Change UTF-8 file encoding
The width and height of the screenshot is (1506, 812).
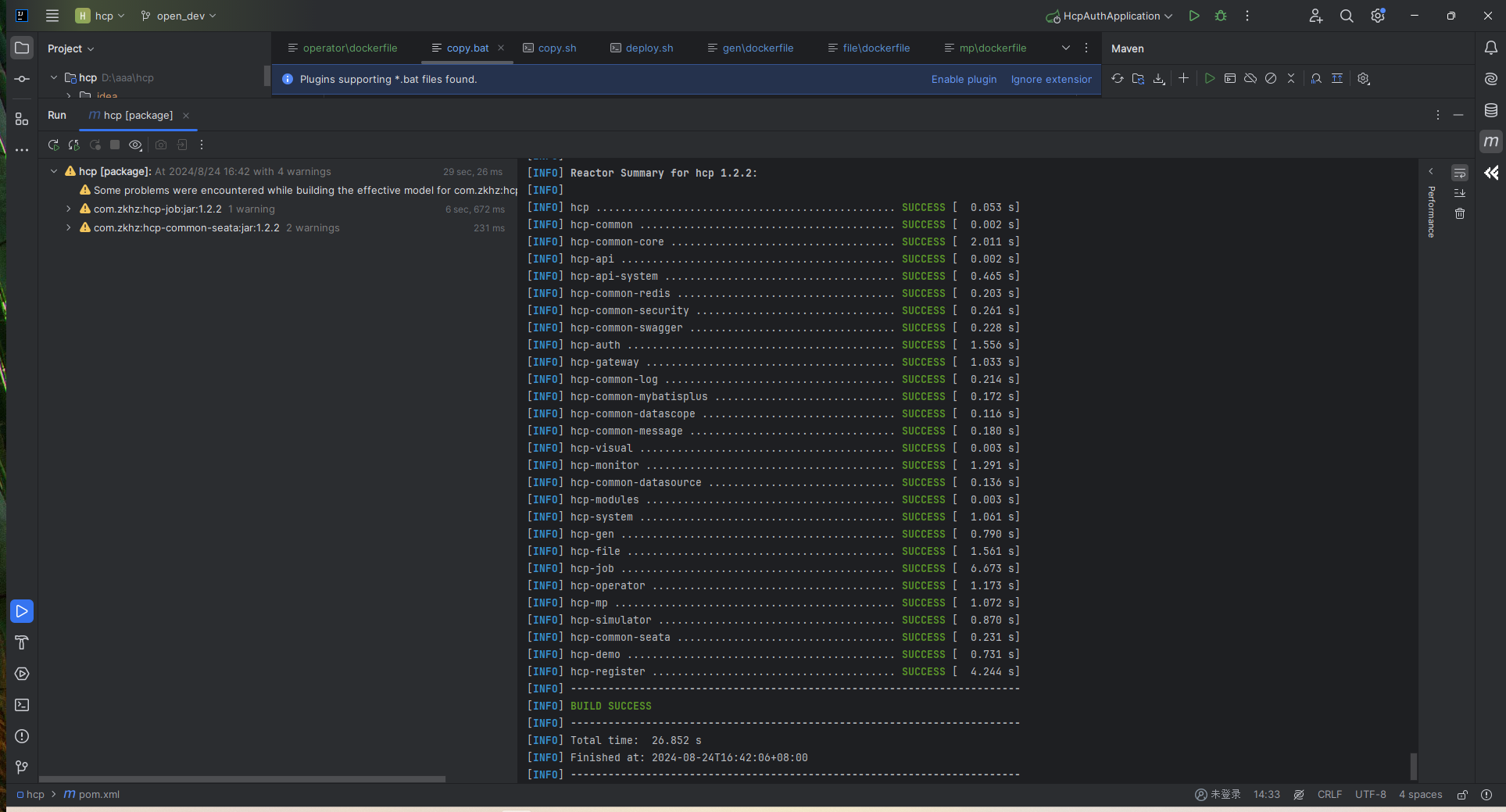pos(1371,794)
